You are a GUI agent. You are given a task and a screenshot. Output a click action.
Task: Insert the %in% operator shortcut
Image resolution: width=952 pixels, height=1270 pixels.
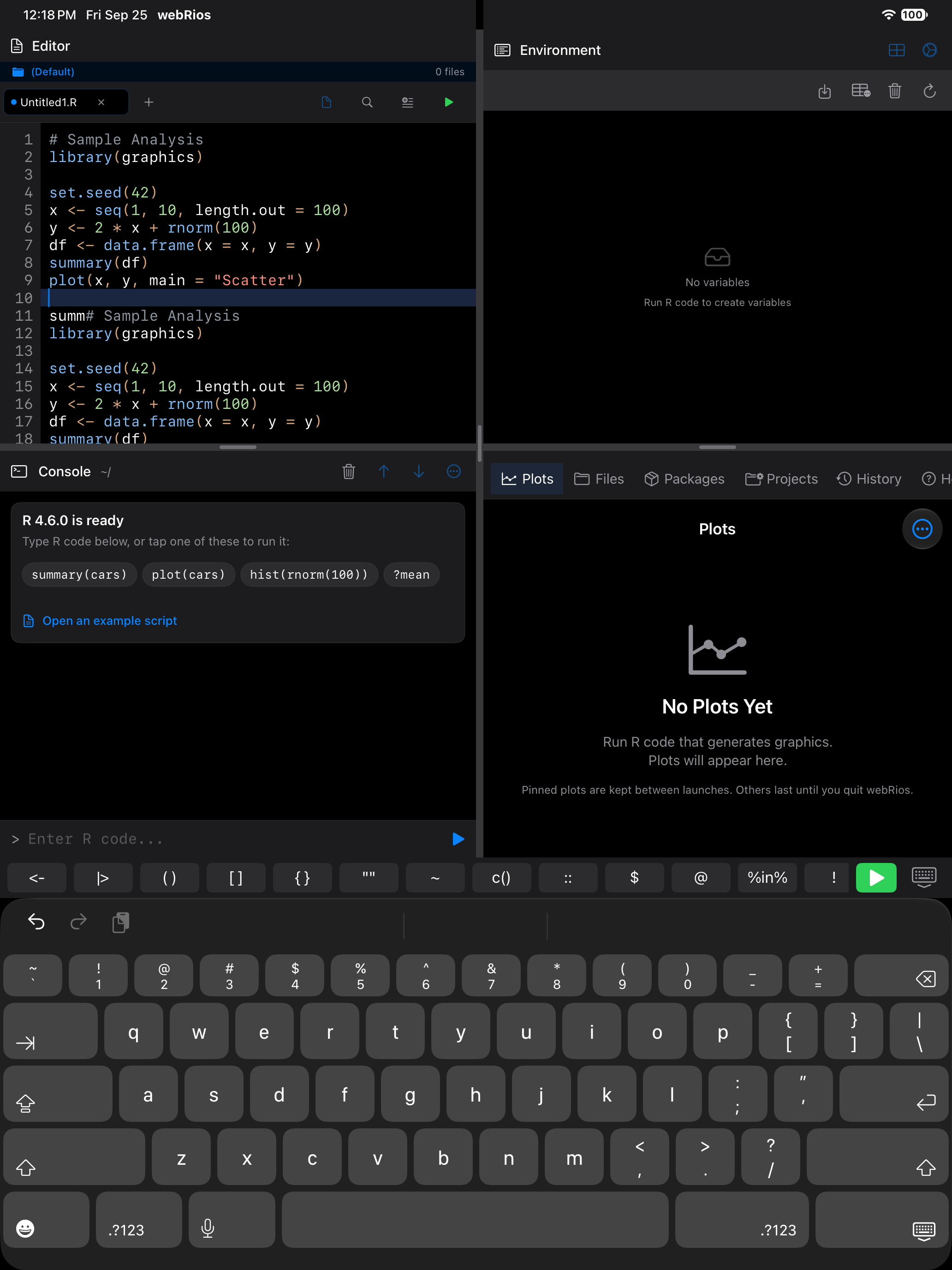(x=767, y=877)
